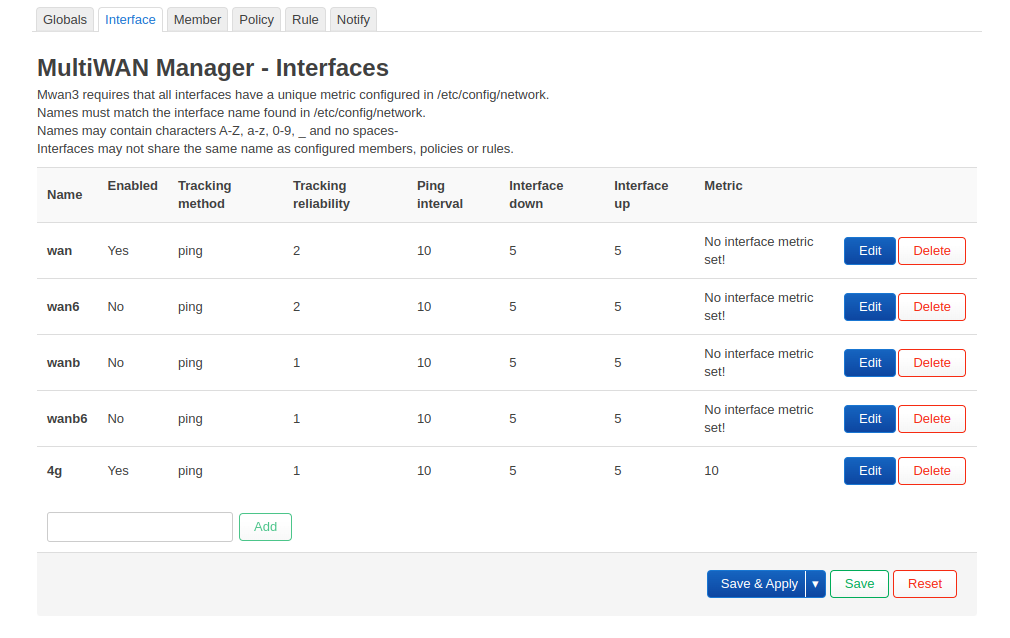Click the 'Ping interval' column header

tap(440, 195)
